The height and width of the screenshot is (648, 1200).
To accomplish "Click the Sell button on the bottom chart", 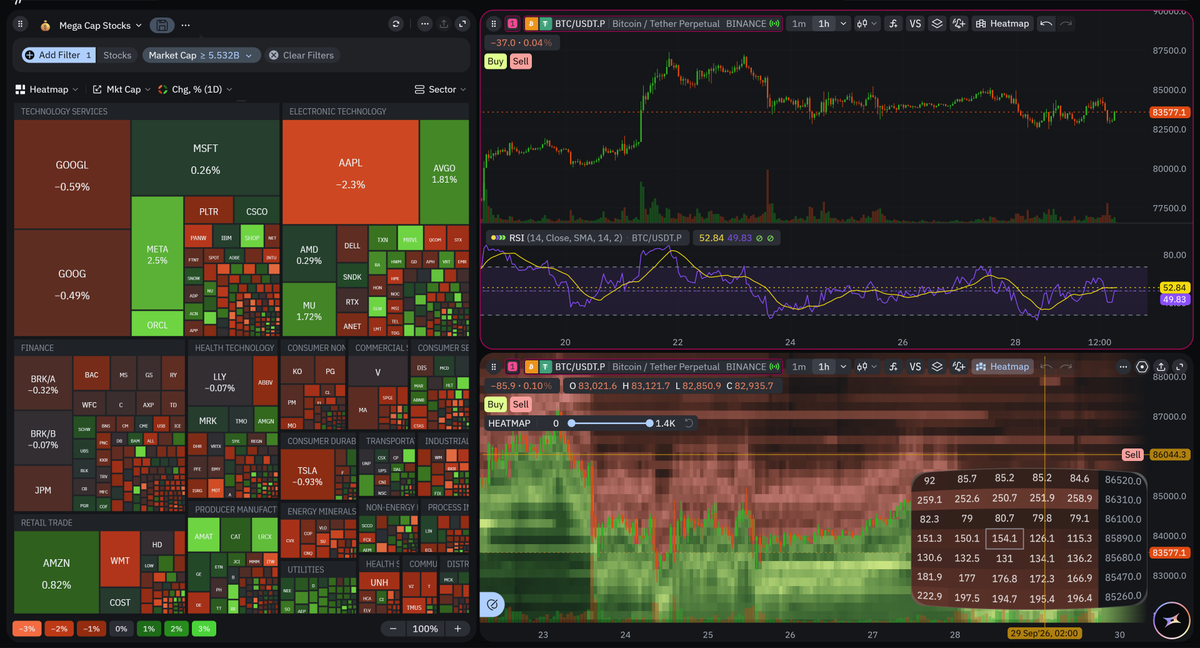I will coord(520,404).
